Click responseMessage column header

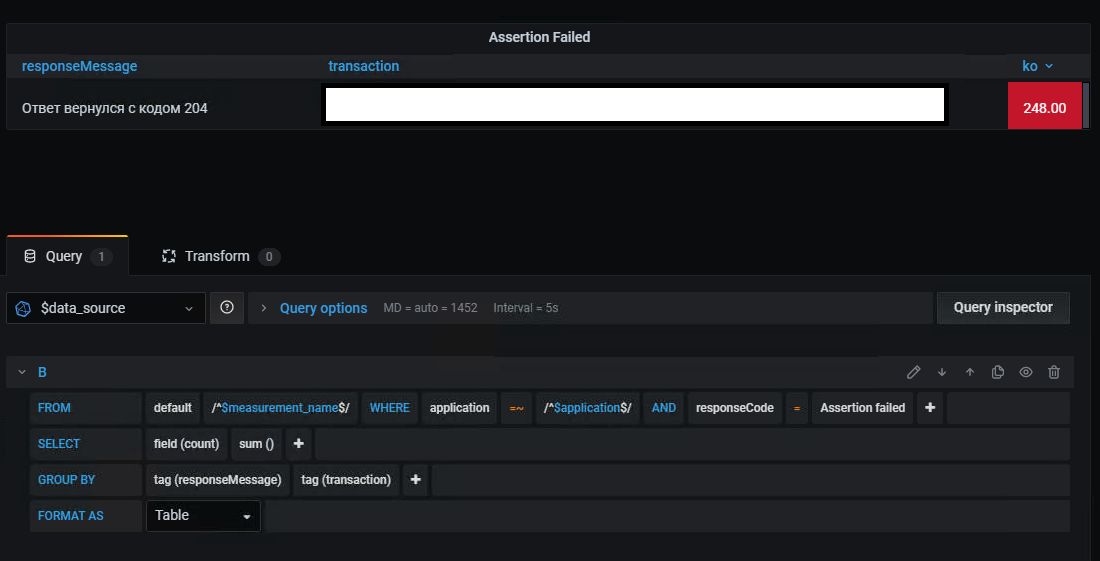(x=79, y=66)
